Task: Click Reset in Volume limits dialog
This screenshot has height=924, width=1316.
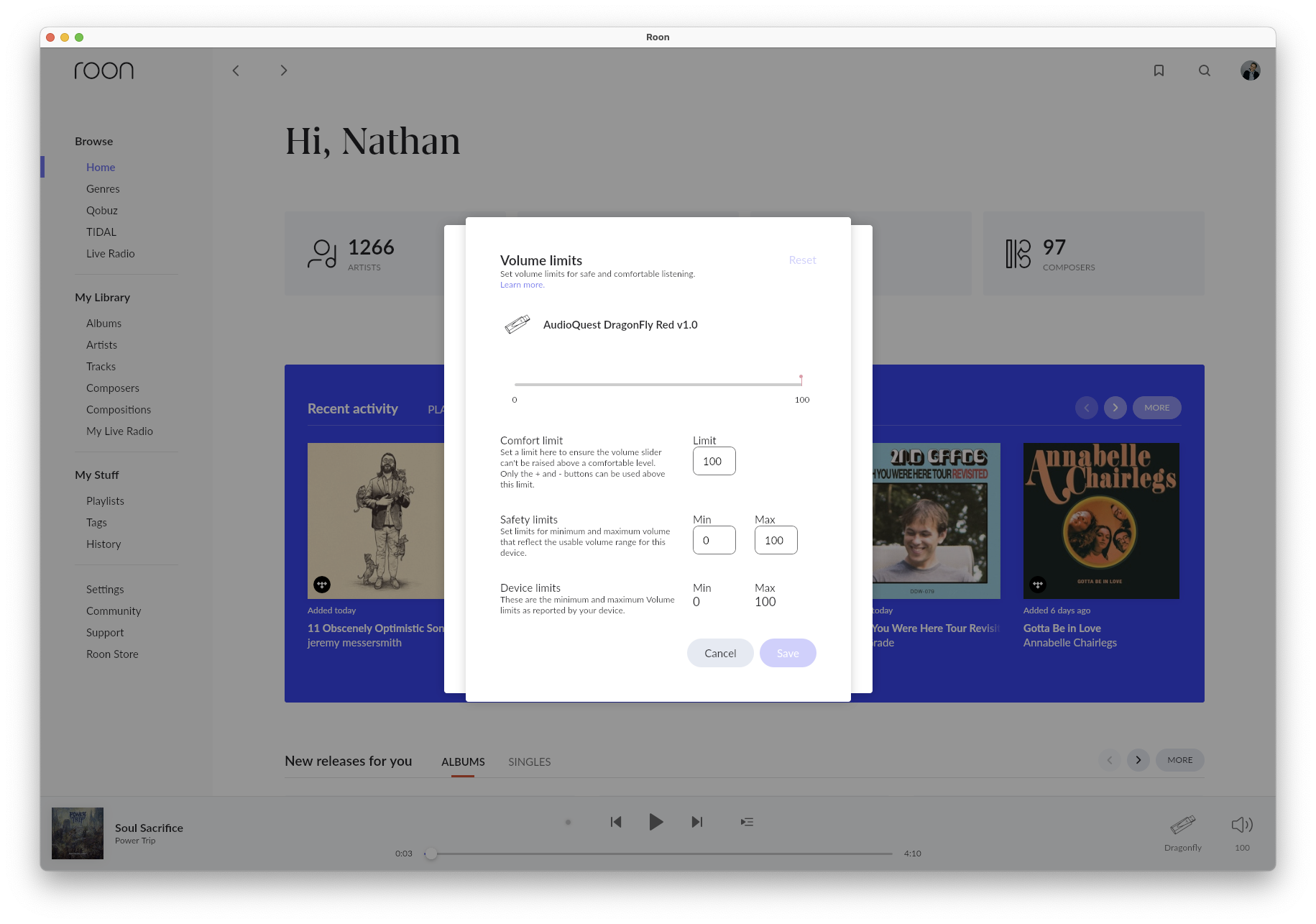Action: [802, 260]
